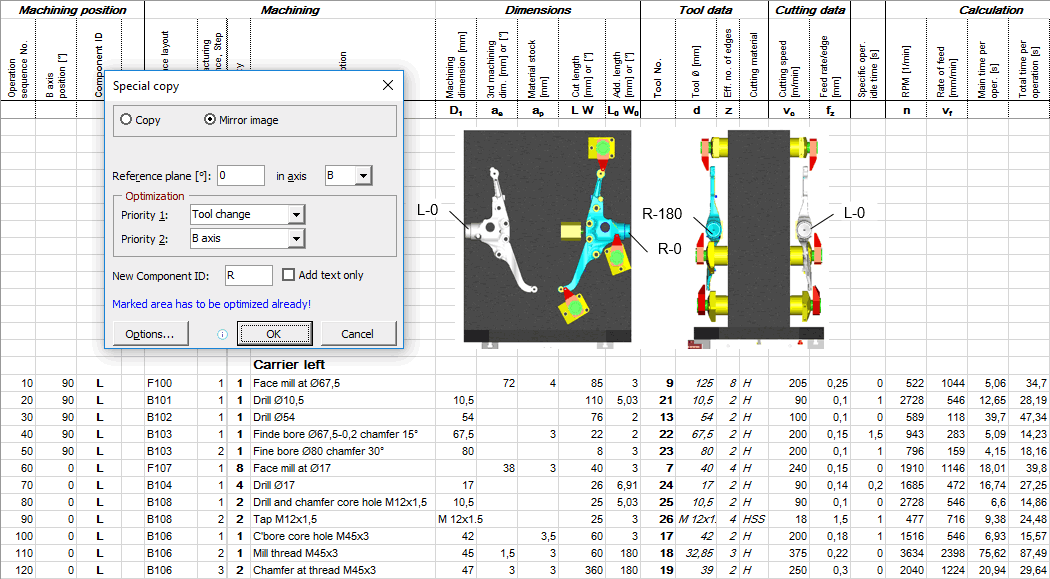Select the Mill thread M45x3 row description
This screenshot has width=1050, height=579.
click(x=297, y=553)
